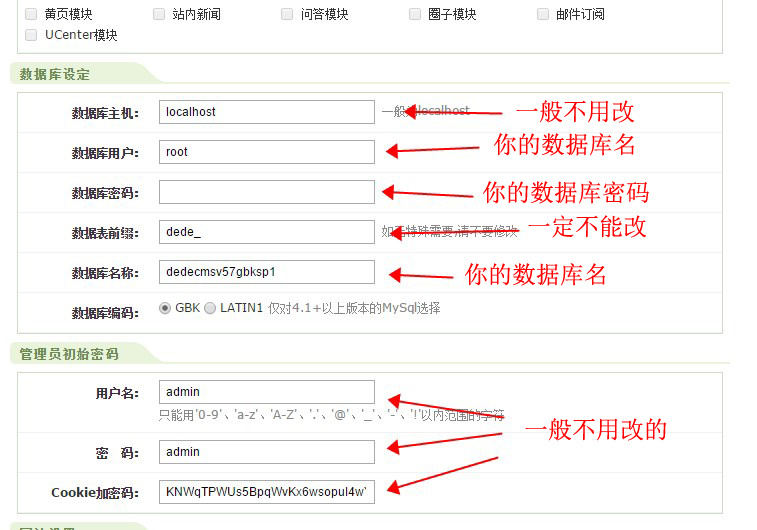The height and width of the screenshot is (530, 757).
Task: Click the 站内新闻 label text
Action: pos(196,14)
